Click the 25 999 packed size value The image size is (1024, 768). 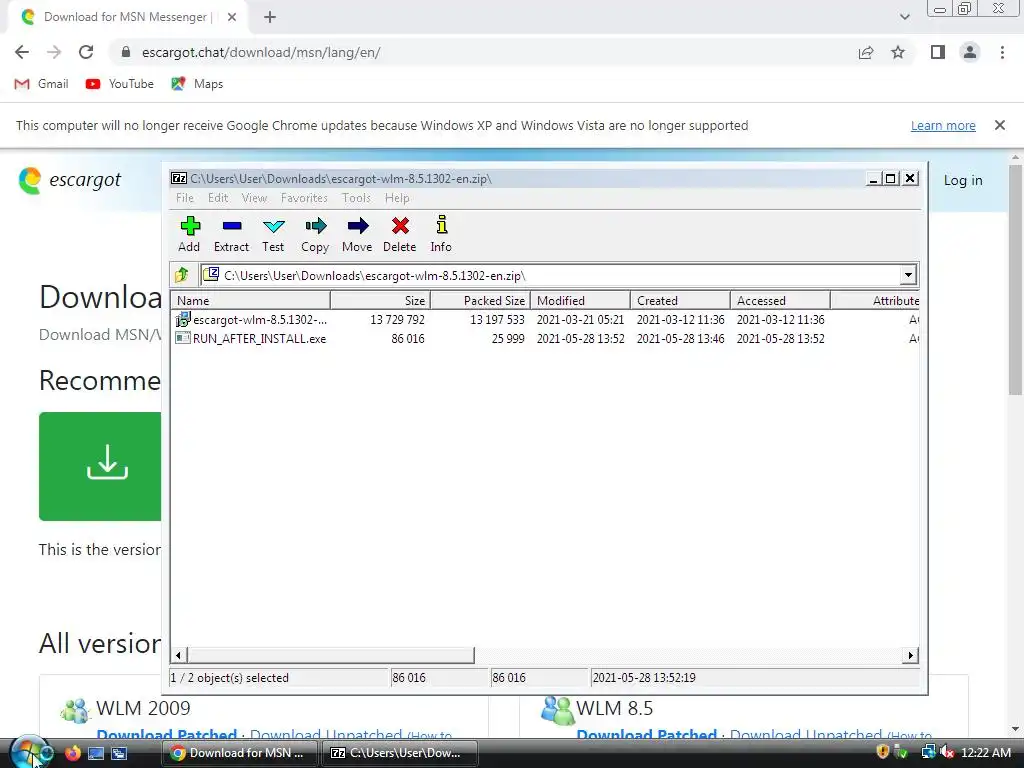pyautogui.click(x=508, y=339)
